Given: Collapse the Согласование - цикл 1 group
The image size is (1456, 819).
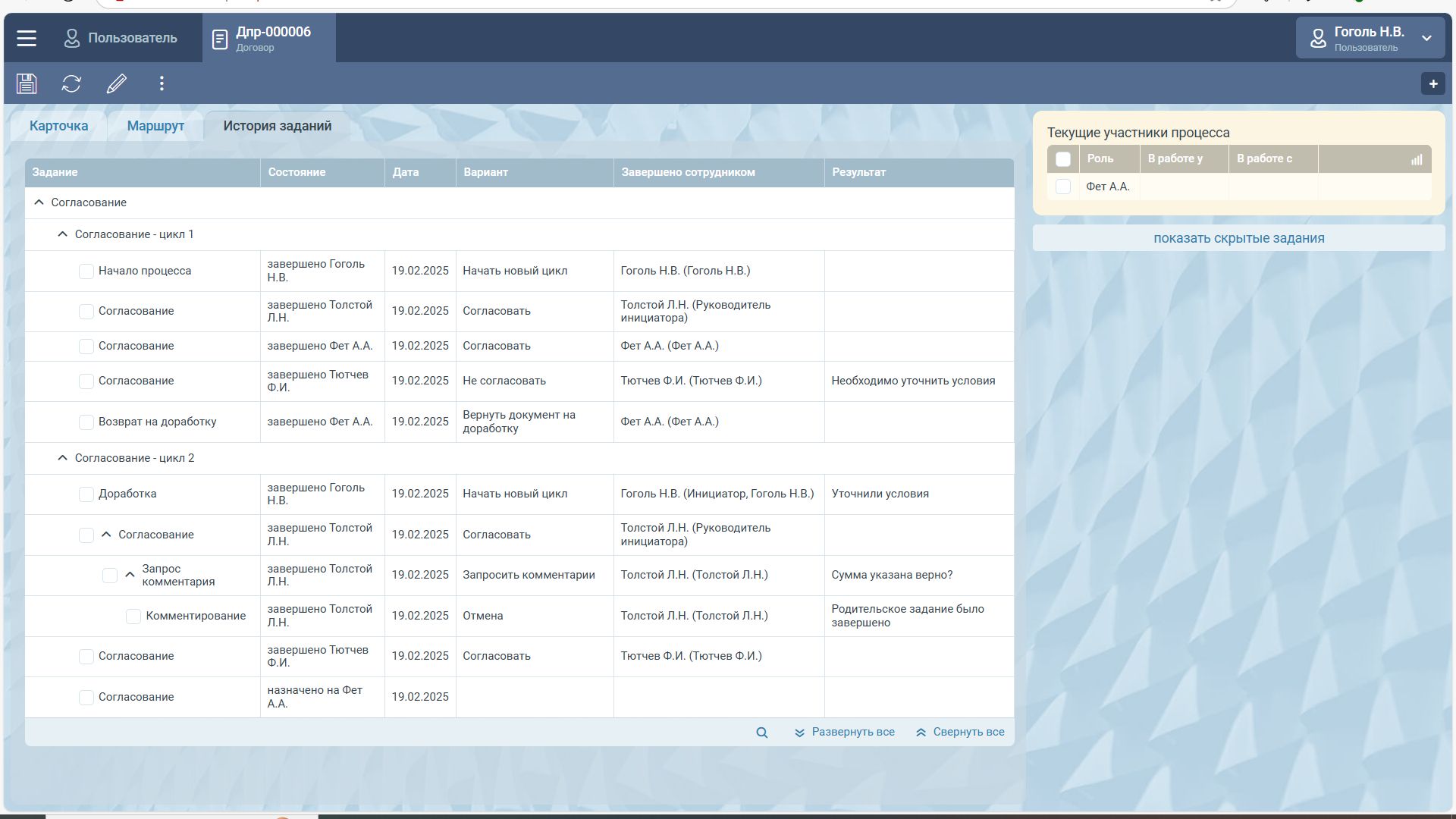Looking at the screenshot, I should click(63, 234).
